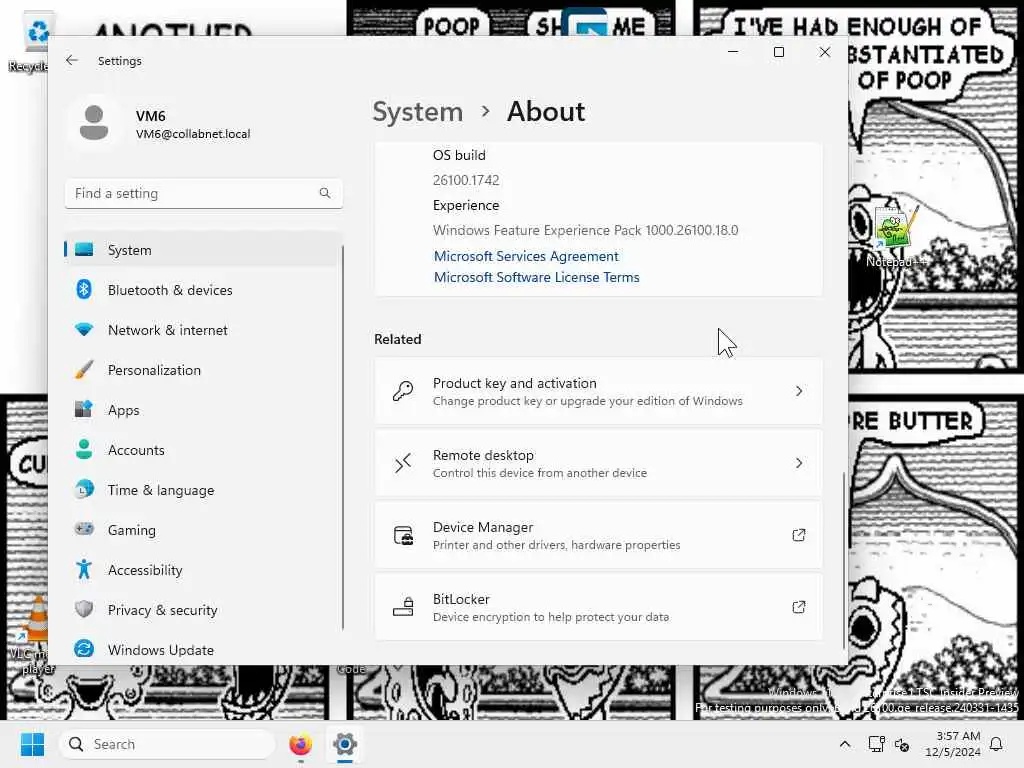Go back with the Settings back arrow

click(72, 61)
